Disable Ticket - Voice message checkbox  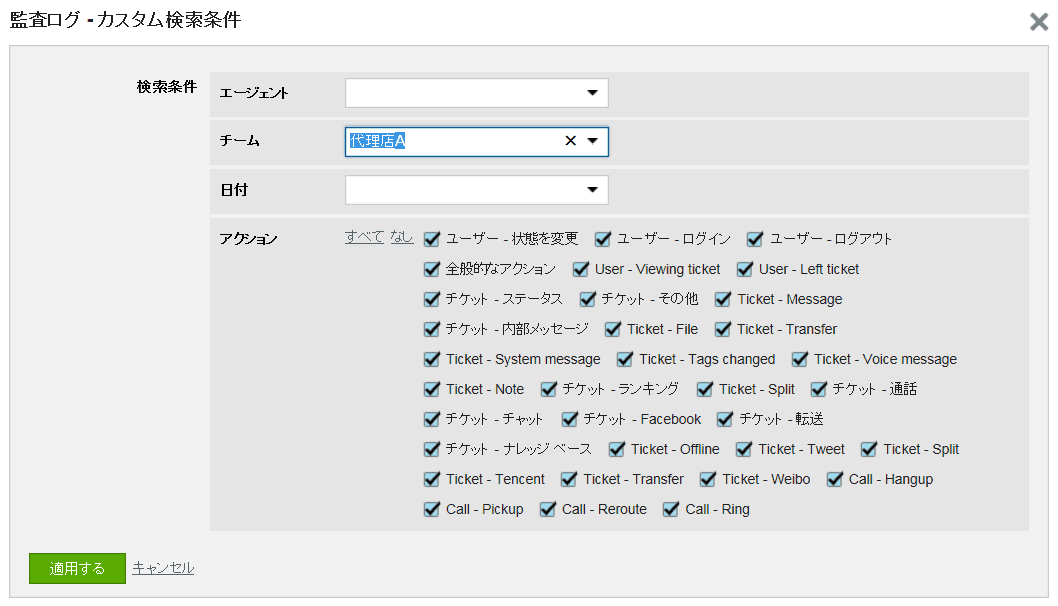(x=800, y=359)
